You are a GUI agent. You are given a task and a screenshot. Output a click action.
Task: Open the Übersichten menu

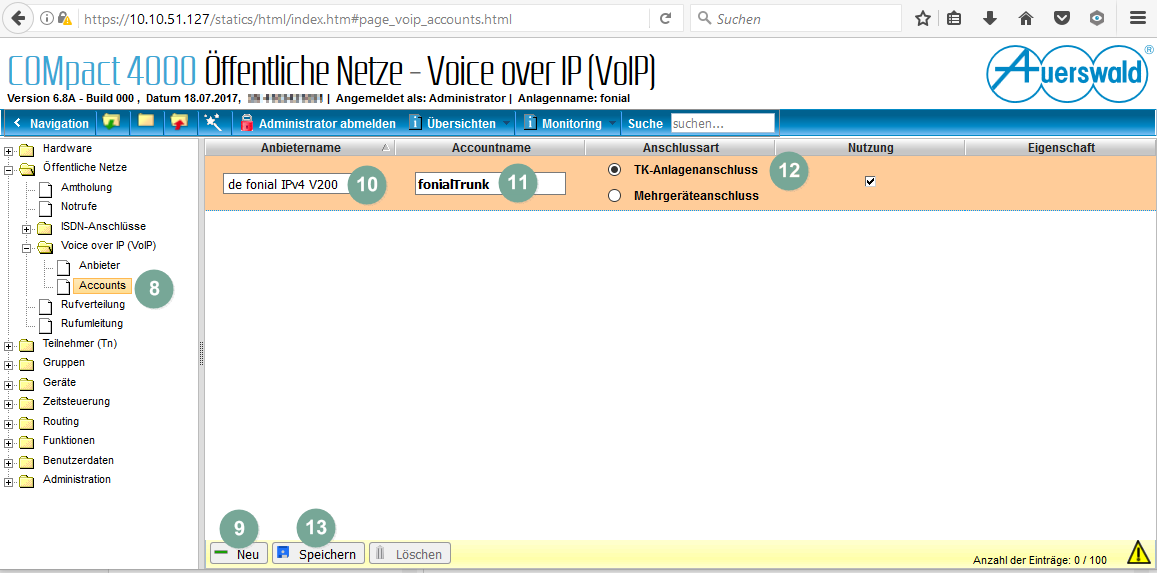pyautogui.click(x=459, y=123)
